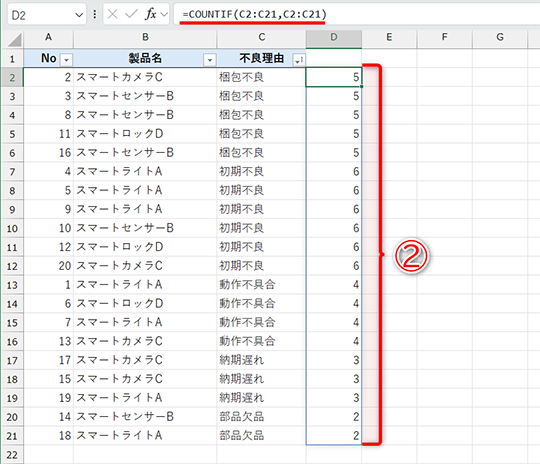Click count 6 in row 9
Viewport: 540px width, 464px height.
pyautogui.click(x=356, y=209)
